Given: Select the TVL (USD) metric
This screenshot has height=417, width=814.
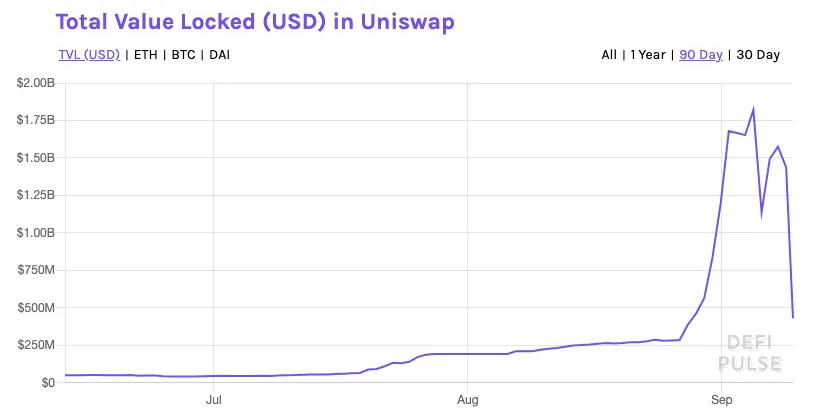Looking at the screenshot, I should [89, 55].
